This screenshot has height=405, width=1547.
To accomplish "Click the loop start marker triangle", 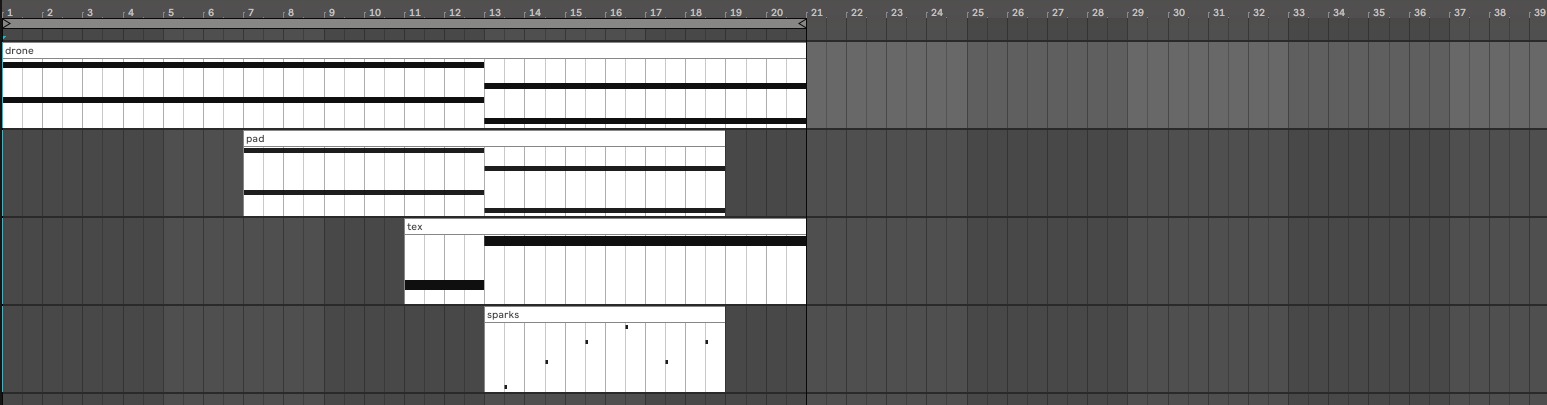I will pos(7,23).
